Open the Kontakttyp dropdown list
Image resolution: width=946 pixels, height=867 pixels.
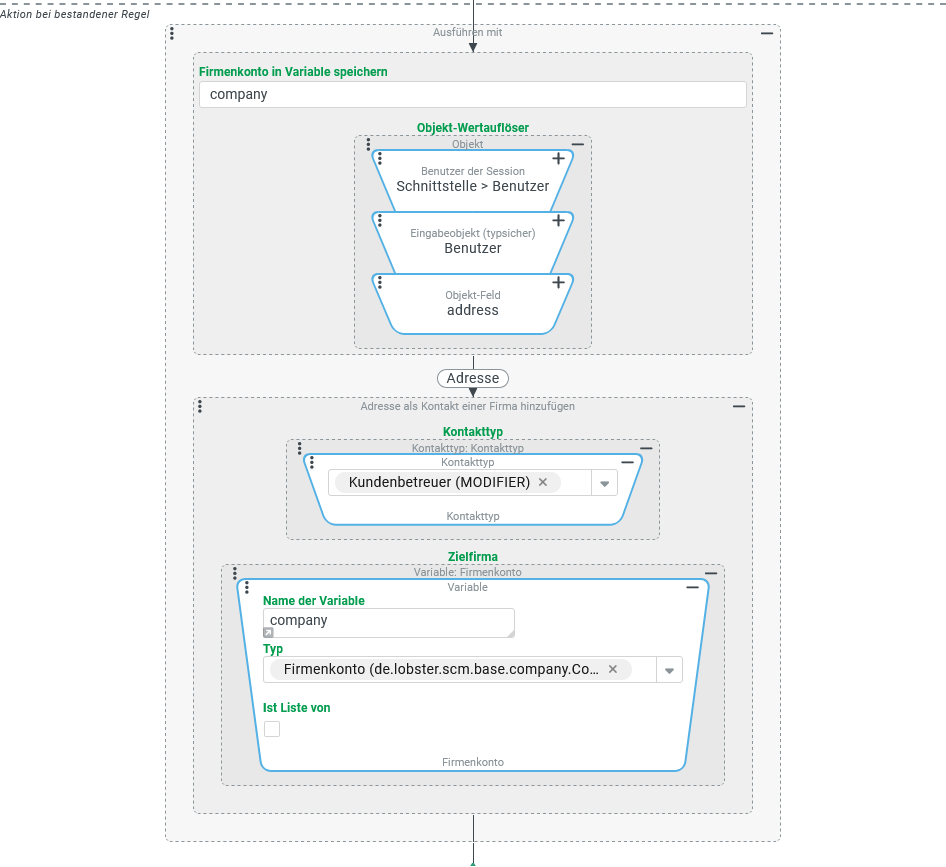click(x=604, y=483)
